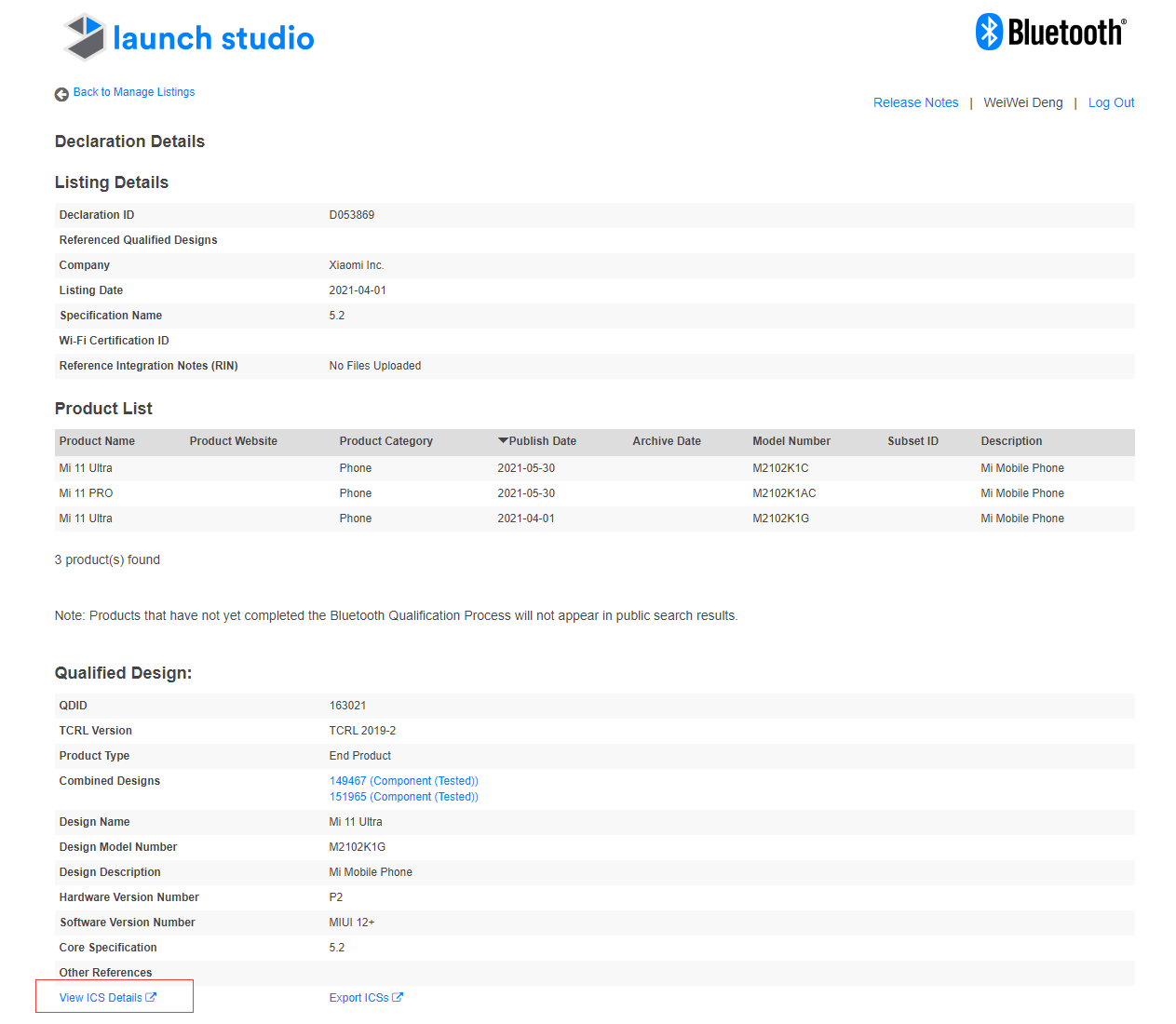1176x1024 pixels.
Task: Sort product list by Description column
Action: pos(1011,441)
